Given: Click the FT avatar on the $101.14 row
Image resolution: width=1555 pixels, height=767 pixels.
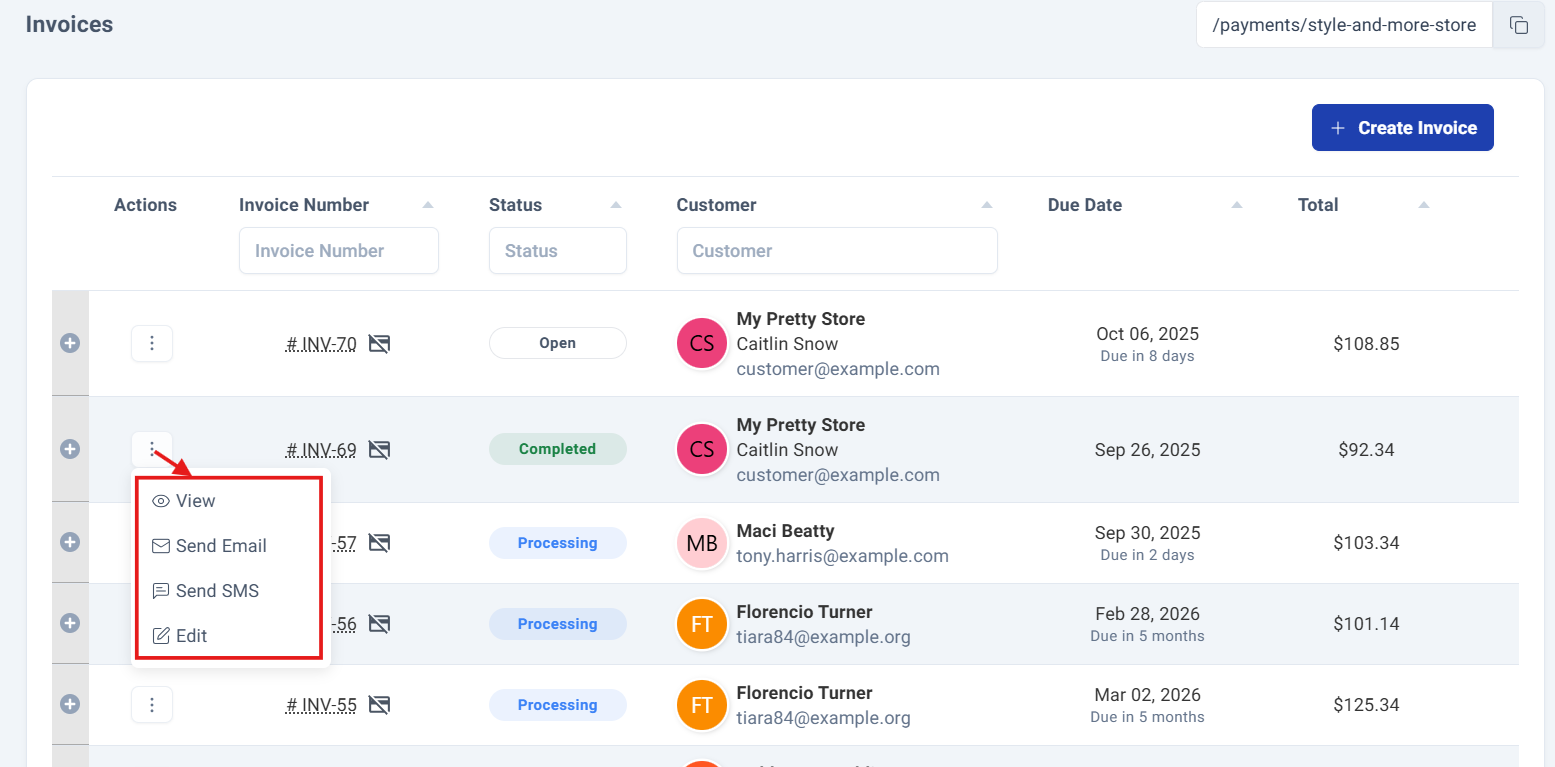Looking at the screenshot, I should point(702,624).
